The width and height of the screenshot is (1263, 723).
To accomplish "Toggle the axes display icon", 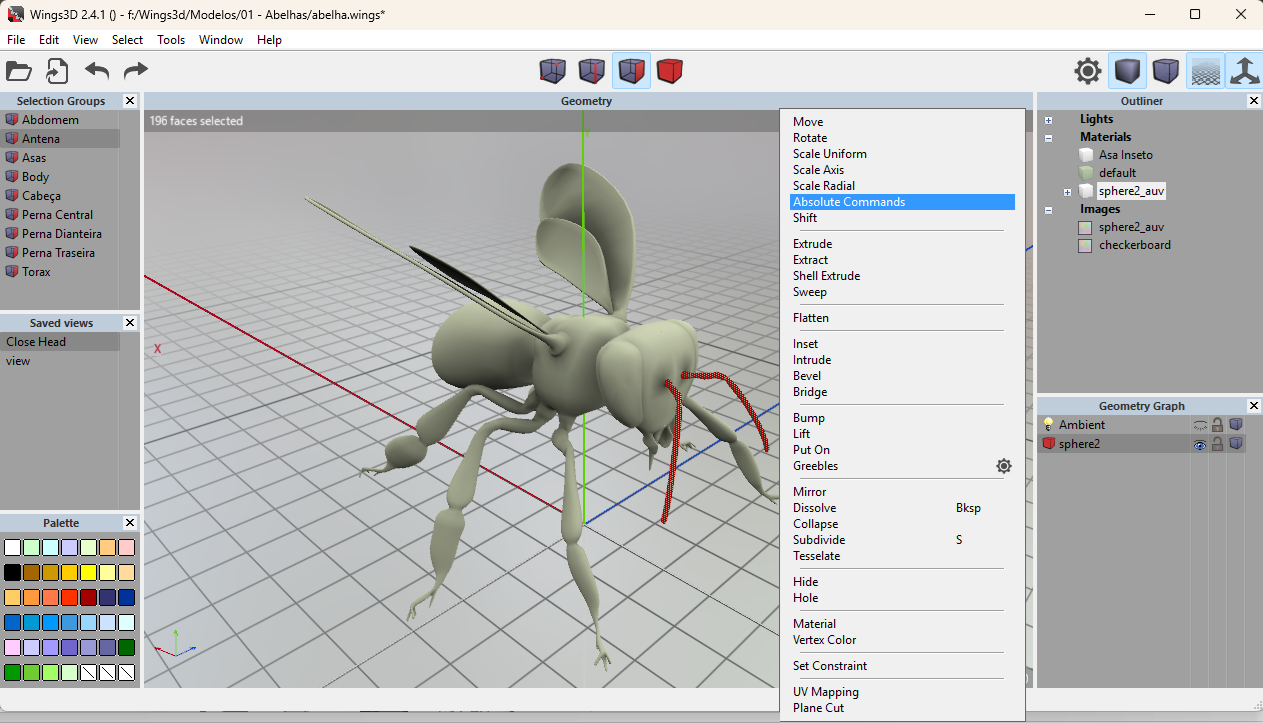I will pos(1244,71).
